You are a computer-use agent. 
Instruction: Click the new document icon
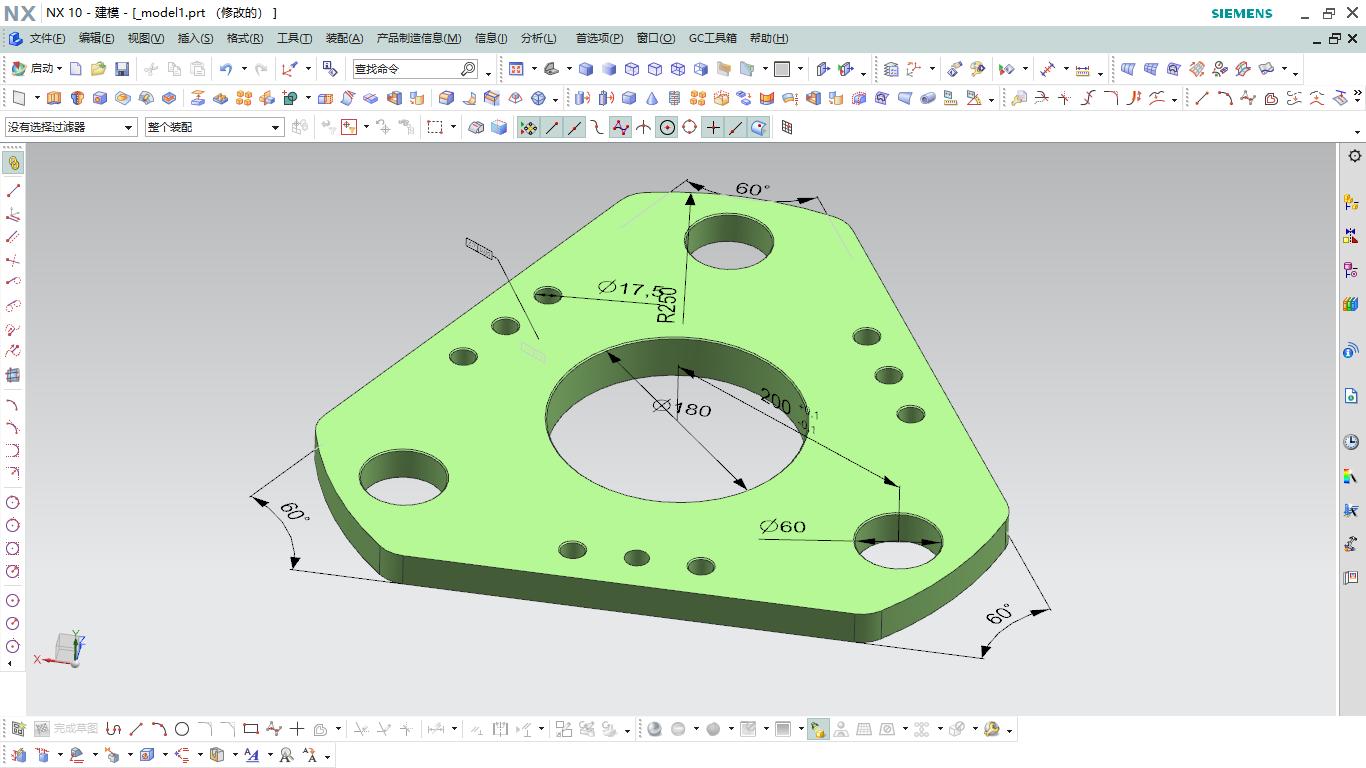[x=76, y=69]
